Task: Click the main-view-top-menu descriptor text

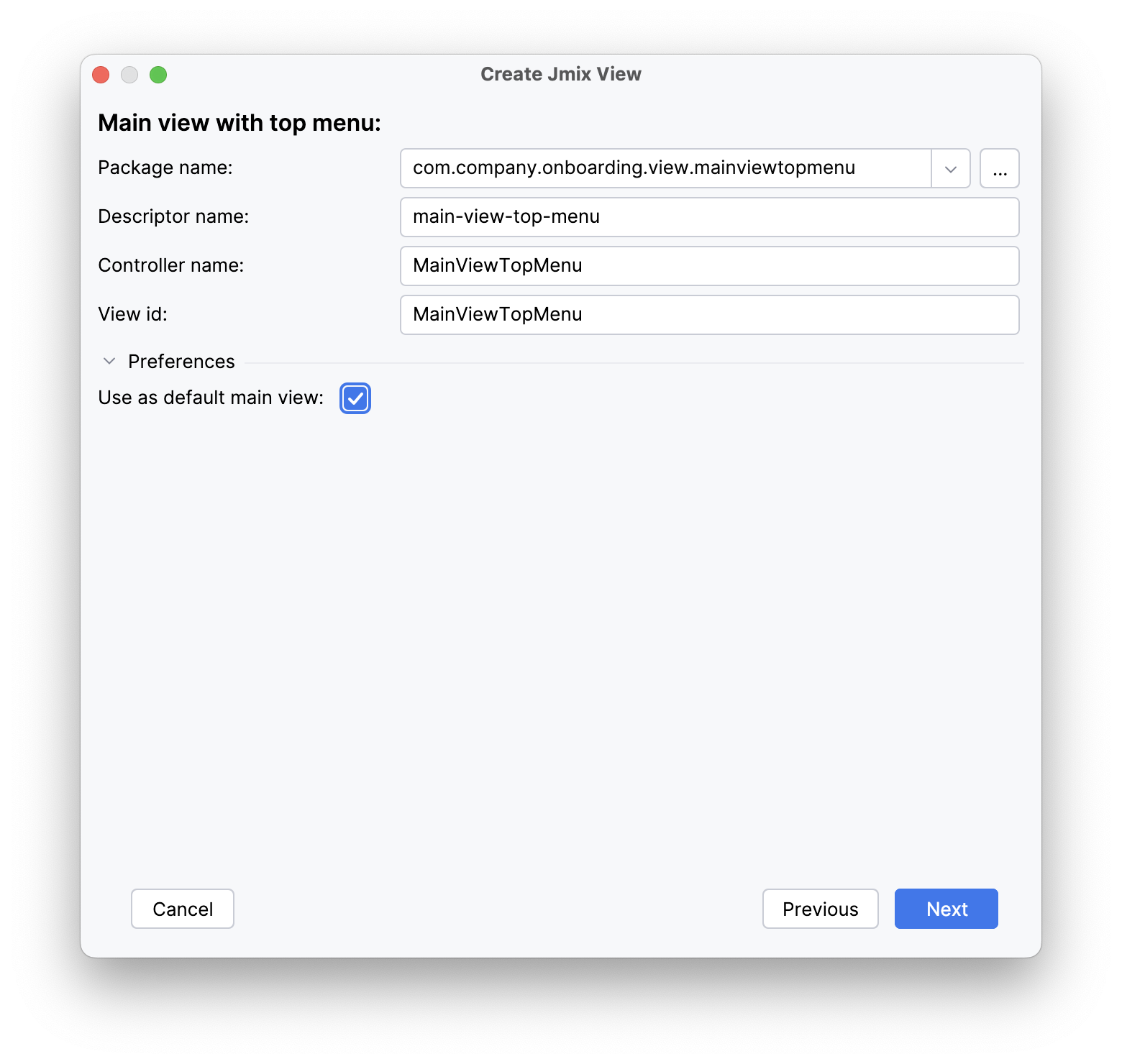Action: point(506,216)
